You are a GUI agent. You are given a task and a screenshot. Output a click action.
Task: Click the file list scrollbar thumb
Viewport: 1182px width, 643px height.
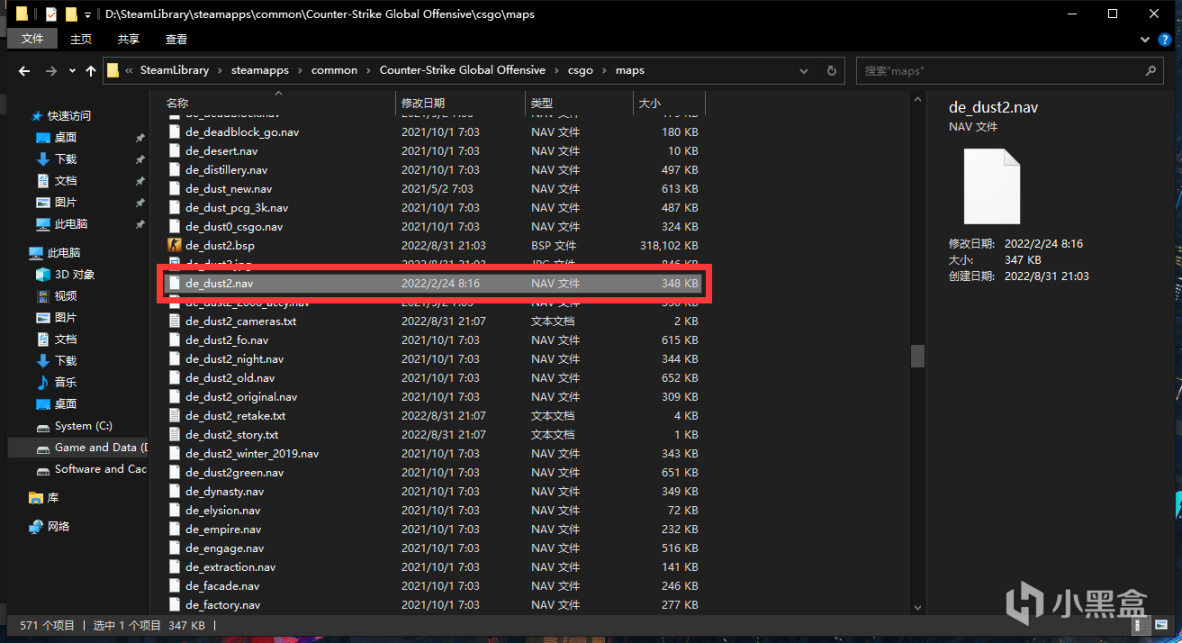917,356
